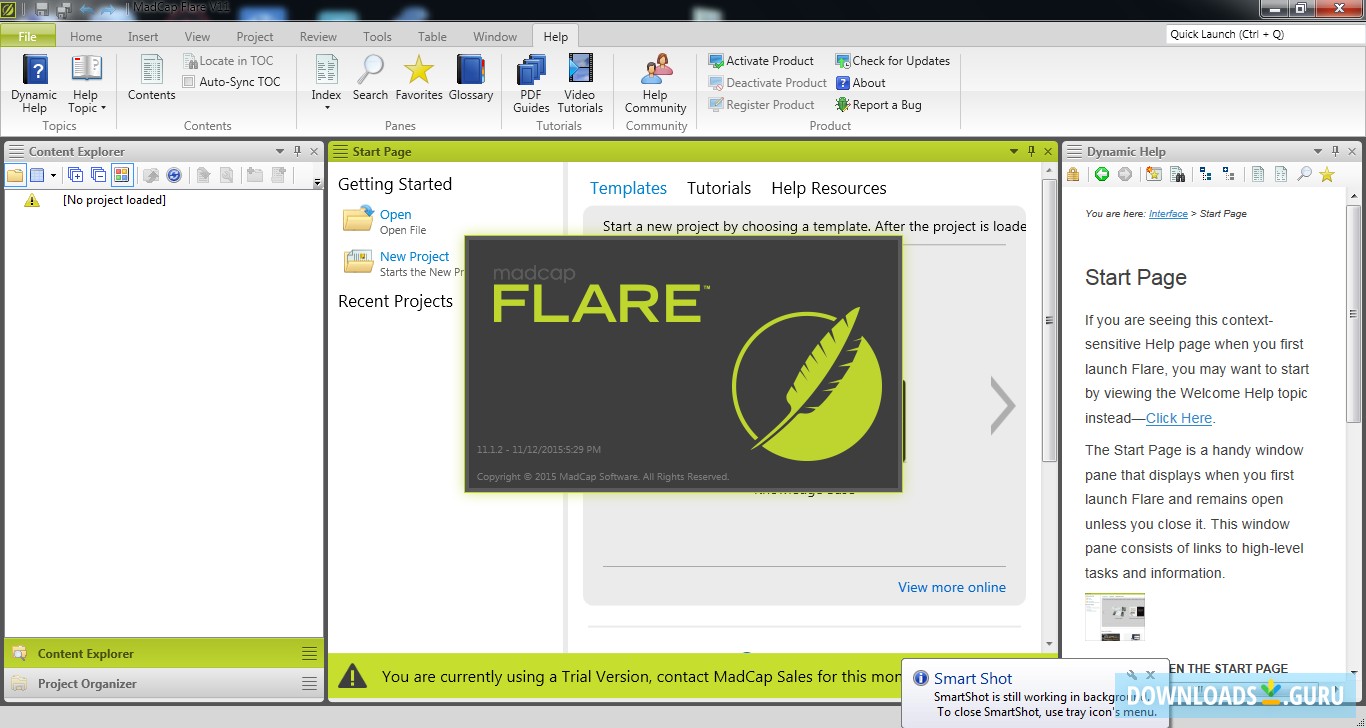Switch to the Project Organizer pane button
This screenshot has width=1366, height=728.
click(x=164, y=684)
